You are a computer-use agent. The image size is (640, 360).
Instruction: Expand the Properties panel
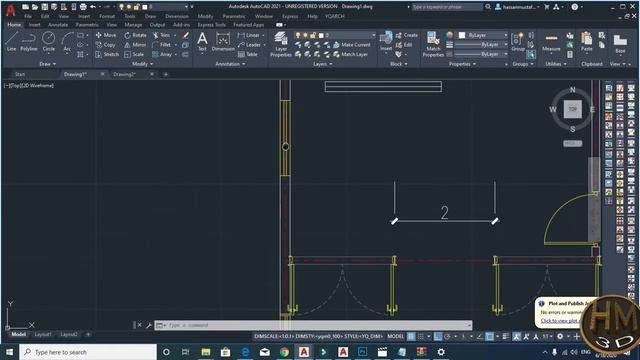[462, 64]
